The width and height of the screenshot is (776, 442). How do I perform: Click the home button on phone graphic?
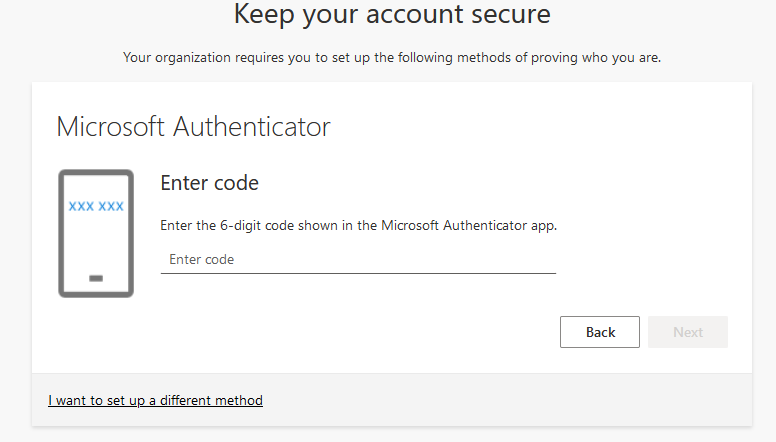[96, 278]
